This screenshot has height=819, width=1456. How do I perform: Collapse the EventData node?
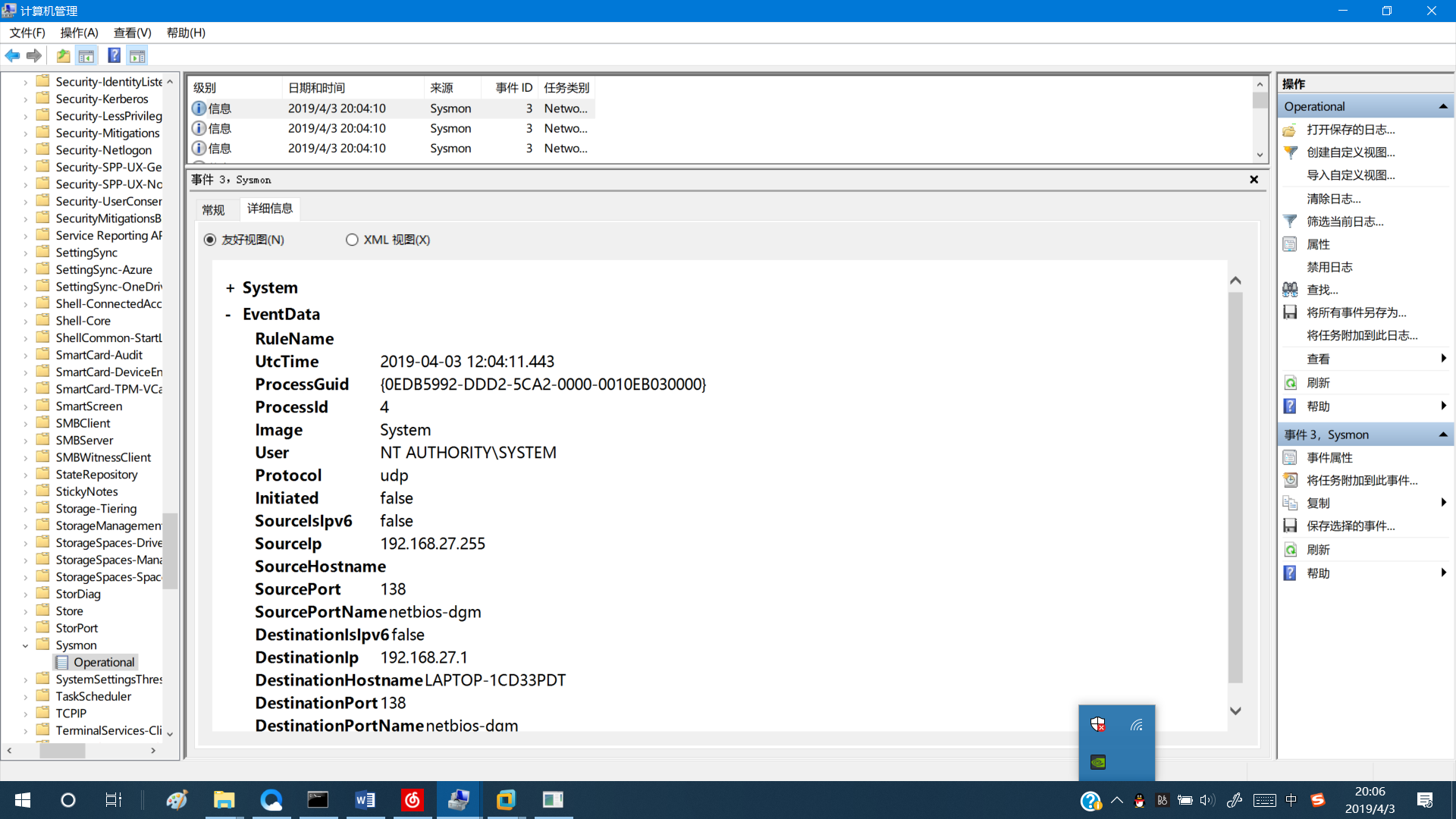(228, 315)
